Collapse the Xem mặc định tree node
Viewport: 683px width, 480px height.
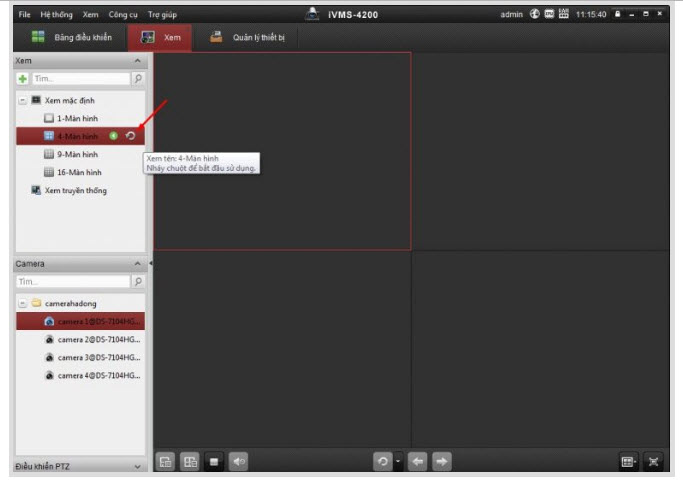pos(22,101)
